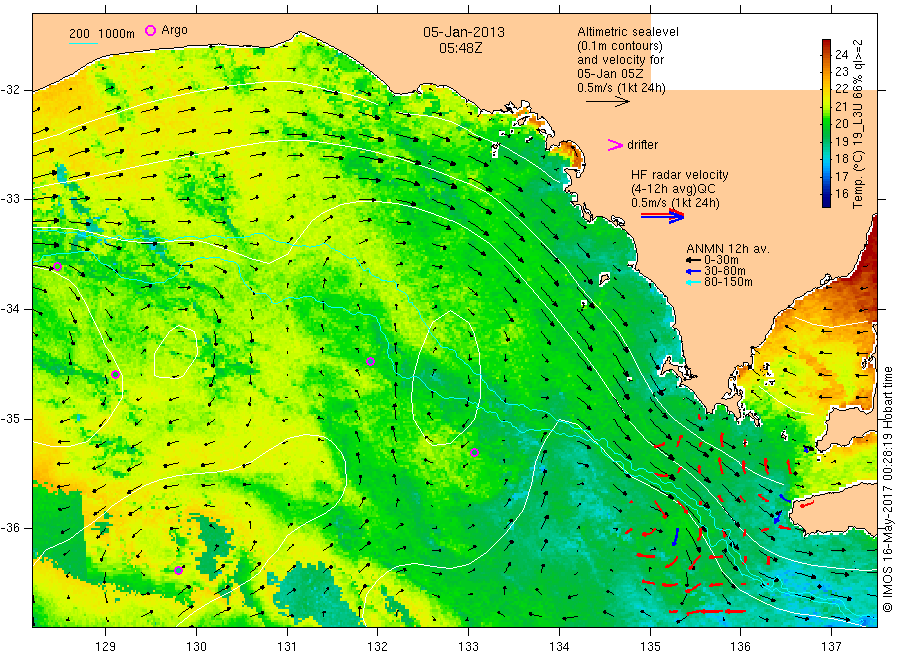Click the black 0.5m/s altimetric velocity scale arrow

point(607,102)
